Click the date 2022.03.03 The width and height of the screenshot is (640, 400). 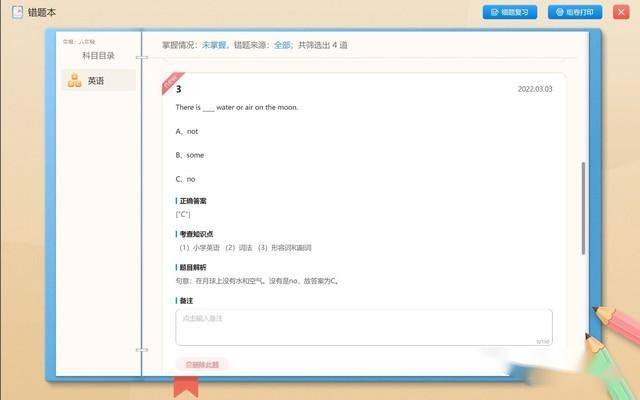pyautogui.click(x=535, y=89)
